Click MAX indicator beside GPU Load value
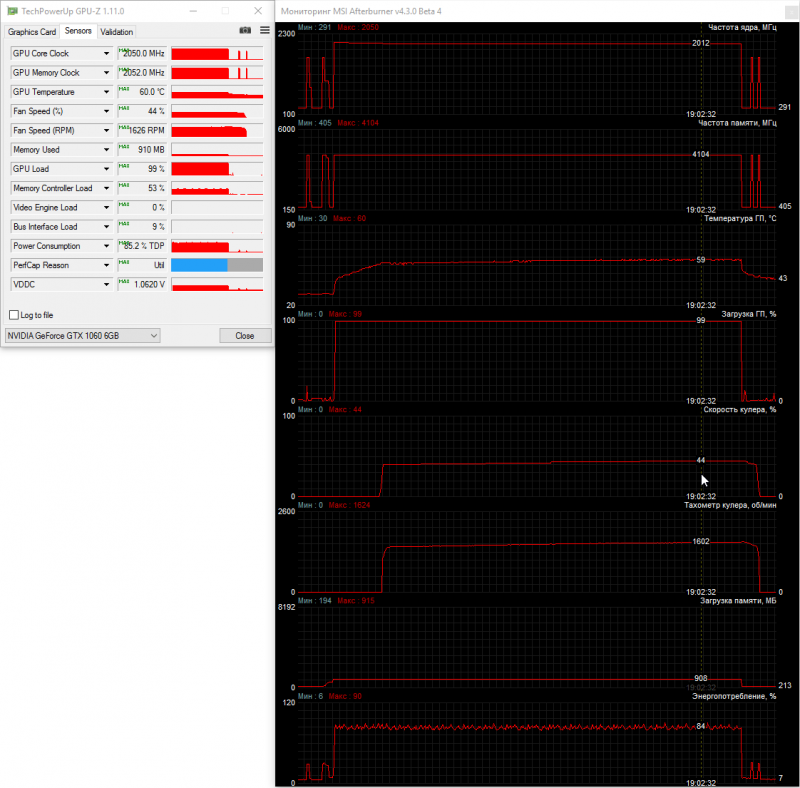Screen dimensions: 800x788 (123, 166)
